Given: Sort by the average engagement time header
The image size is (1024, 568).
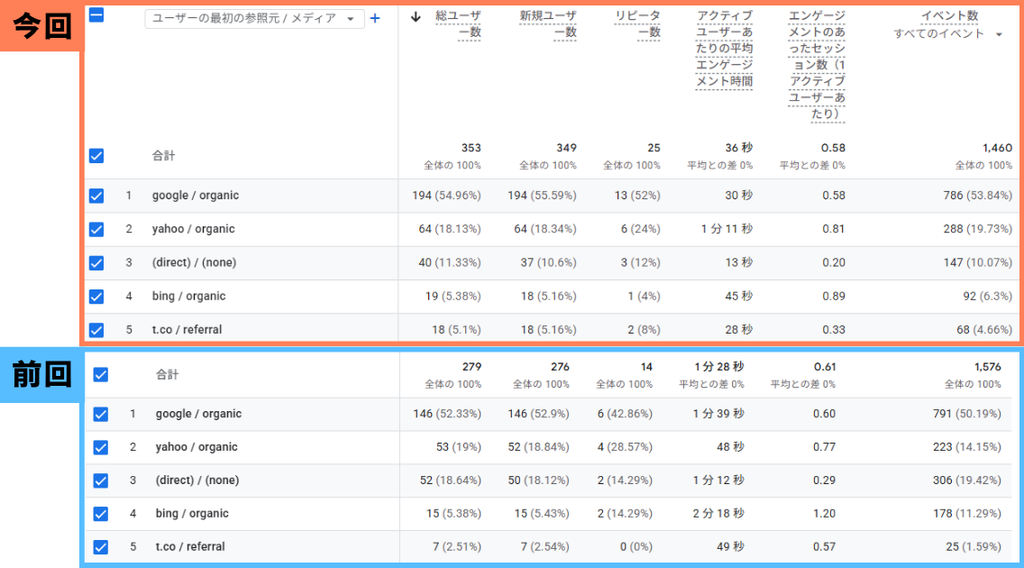Looking at the screenshot, I should click(724, 48).
